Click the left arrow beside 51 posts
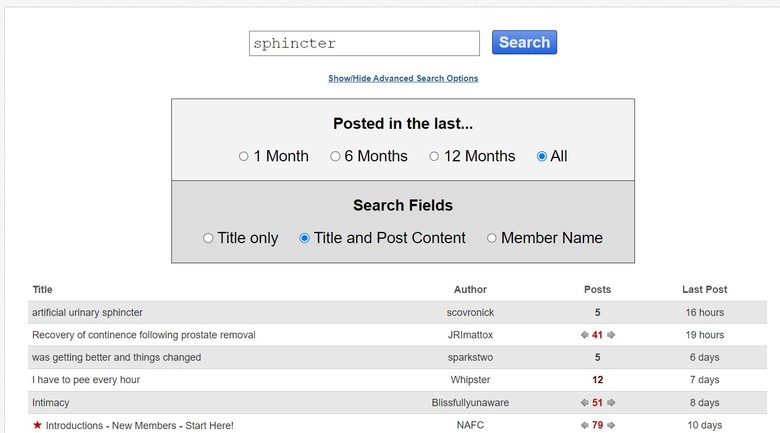Viewport: 780px width, 433px height. pyautogui.click(x=585, y=403)
